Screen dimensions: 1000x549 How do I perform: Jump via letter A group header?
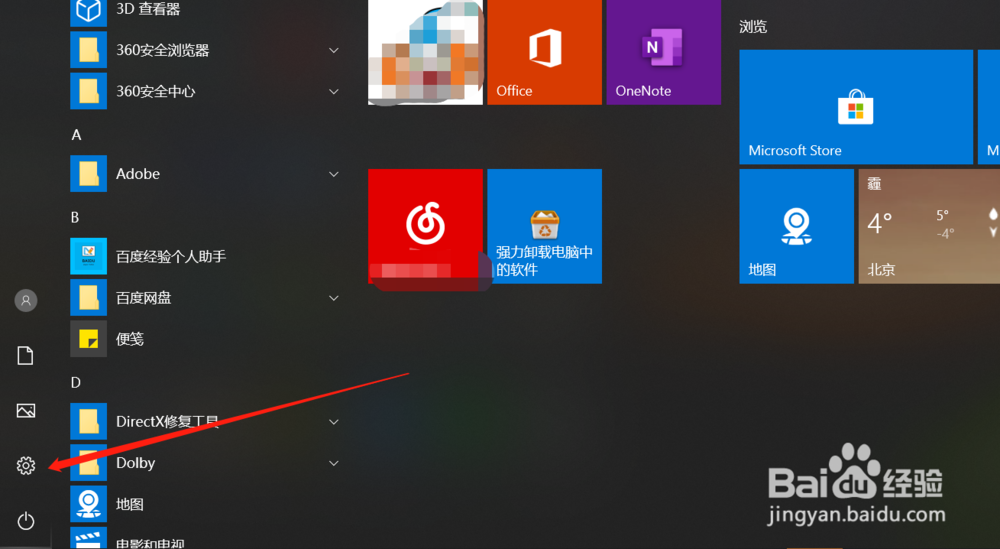77,135
